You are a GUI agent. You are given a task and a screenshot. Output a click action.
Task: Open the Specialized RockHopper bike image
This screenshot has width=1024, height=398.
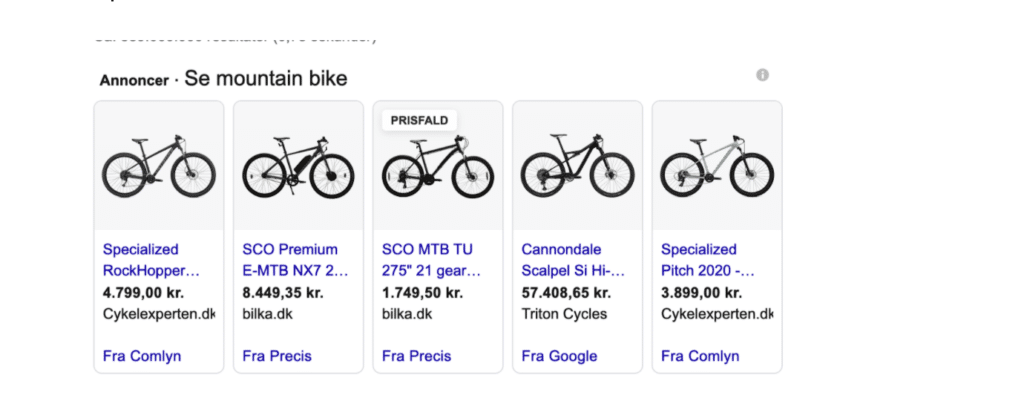[159, 165]
